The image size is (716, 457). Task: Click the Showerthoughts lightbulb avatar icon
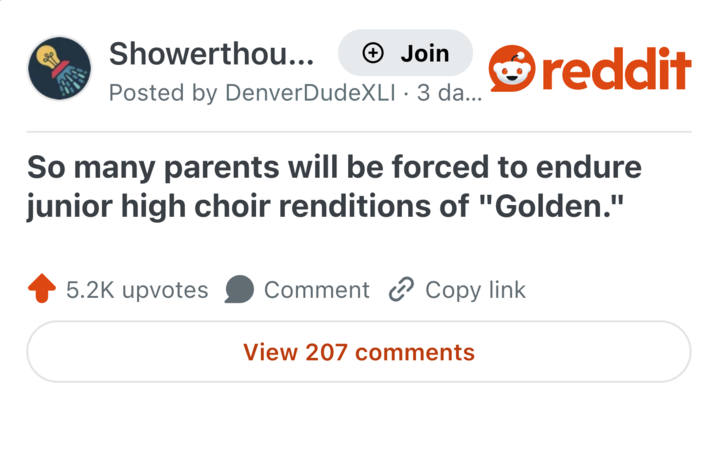59,70
